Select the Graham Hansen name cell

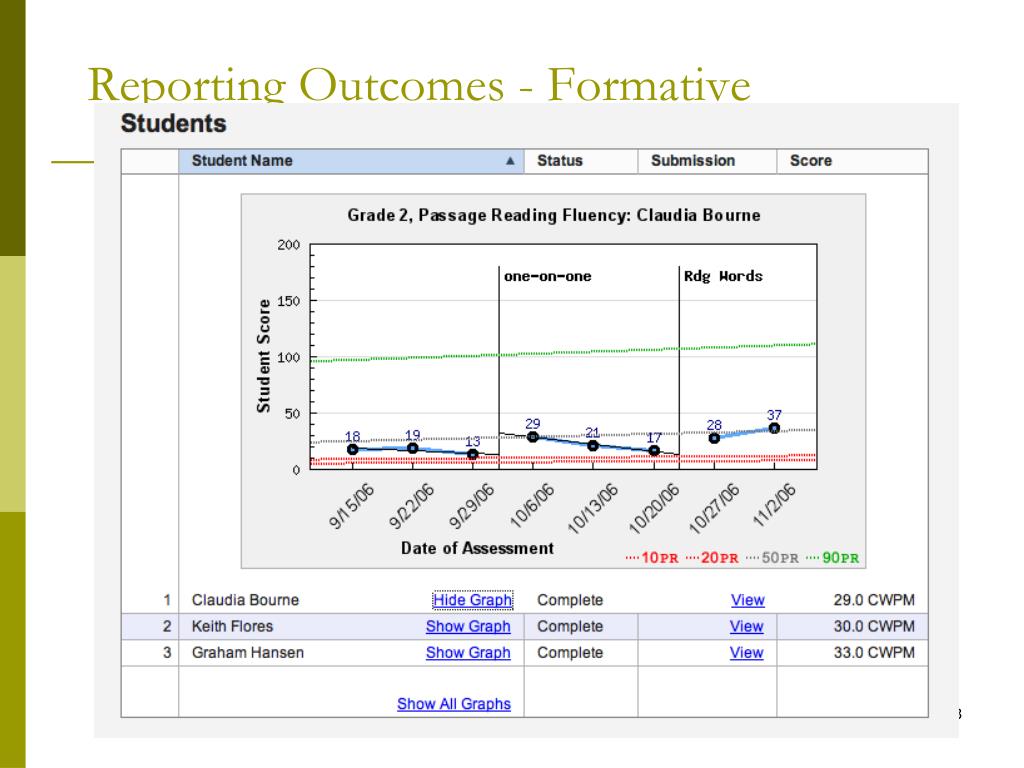[248, 652]
